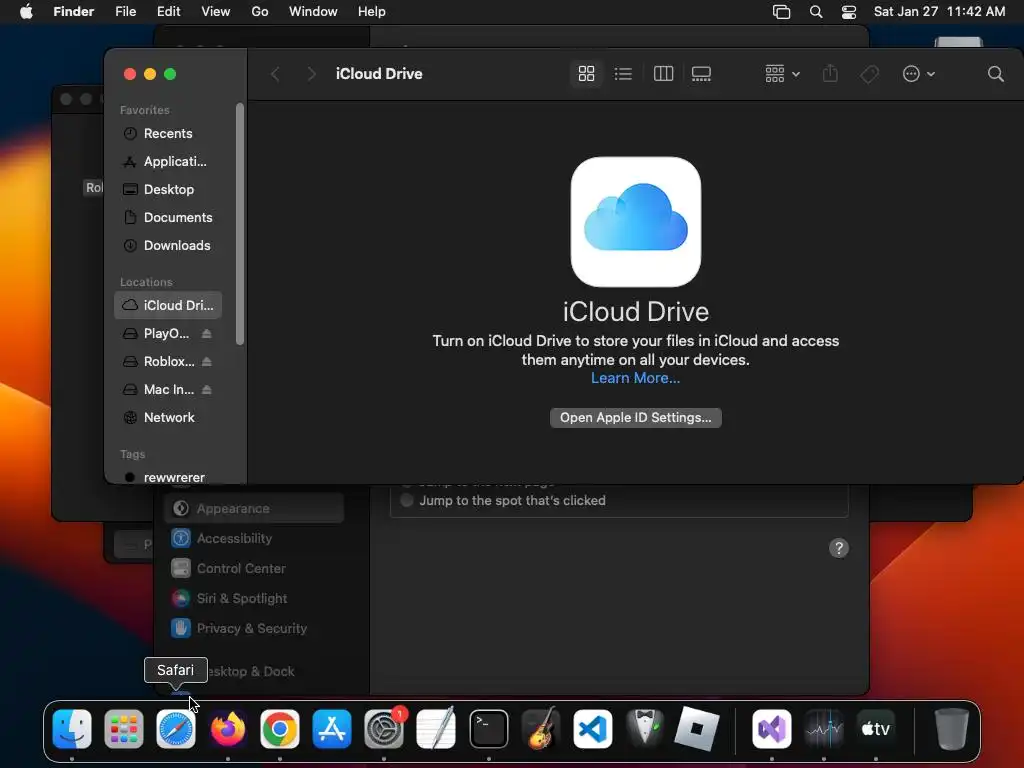This screenshot has width=1024, height=768.
Task: Select Documents in Finder sidebar
Action: 168,217
